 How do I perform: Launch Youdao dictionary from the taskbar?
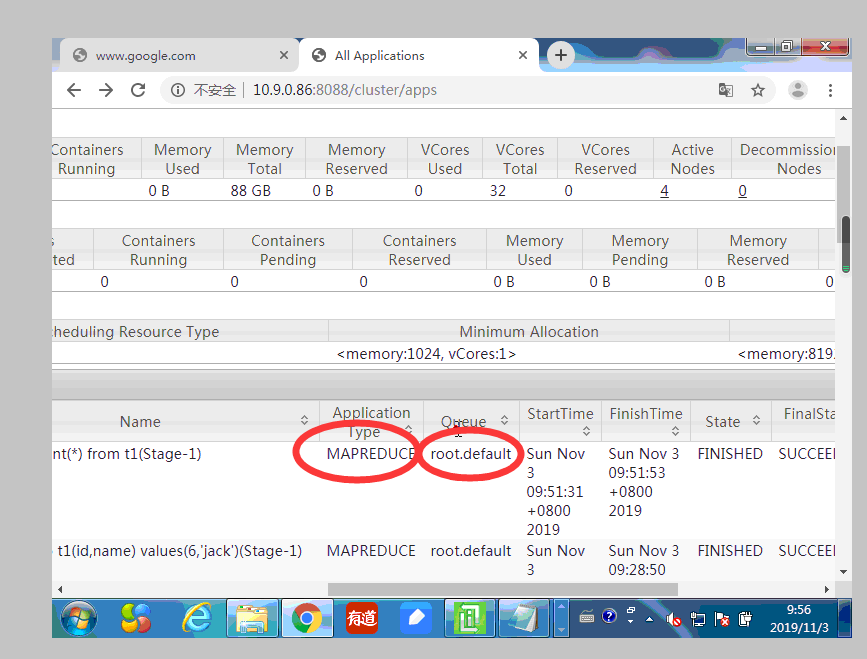[x=361, y=619]
